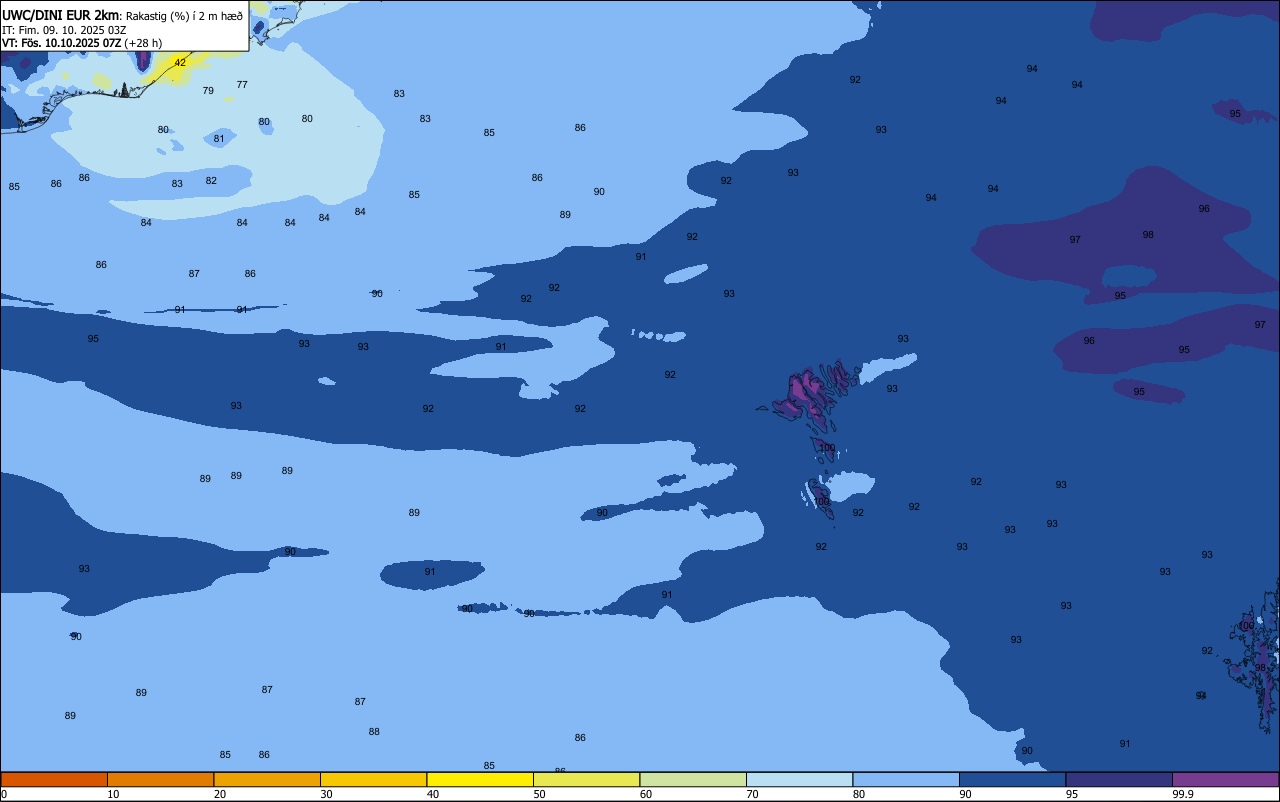Viewport: 1280px width, 802px height.
Task: Click the humidity value '79' on the map
Action: point(208,91)
